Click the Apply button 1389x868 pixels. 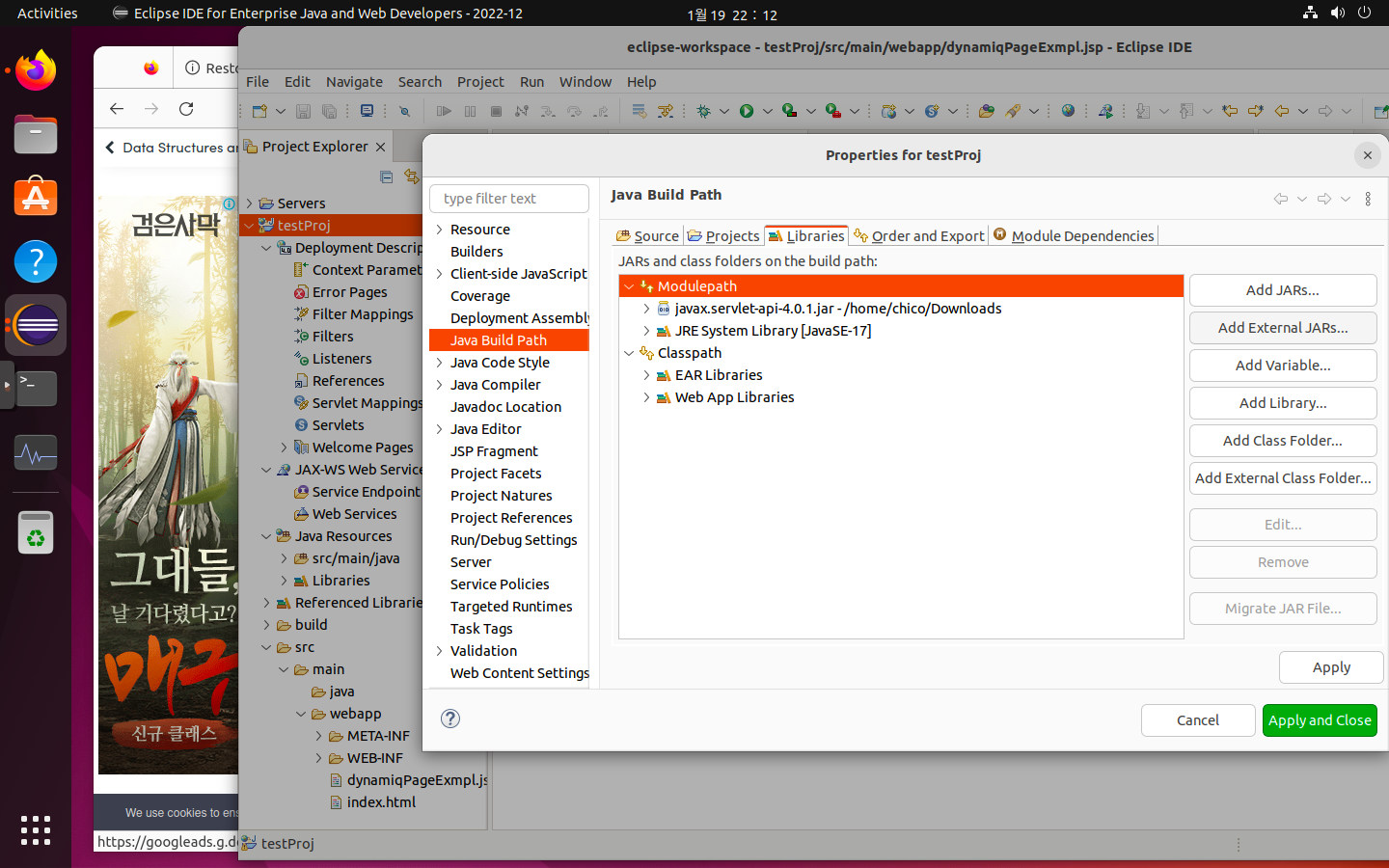tap(1331, 667)
